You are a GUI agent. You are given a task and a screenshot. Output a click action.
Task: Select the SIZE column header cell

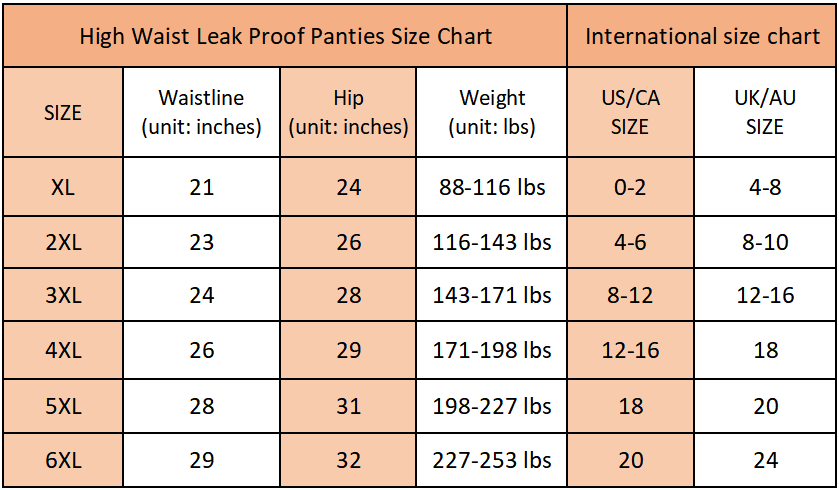pos(62,113)
